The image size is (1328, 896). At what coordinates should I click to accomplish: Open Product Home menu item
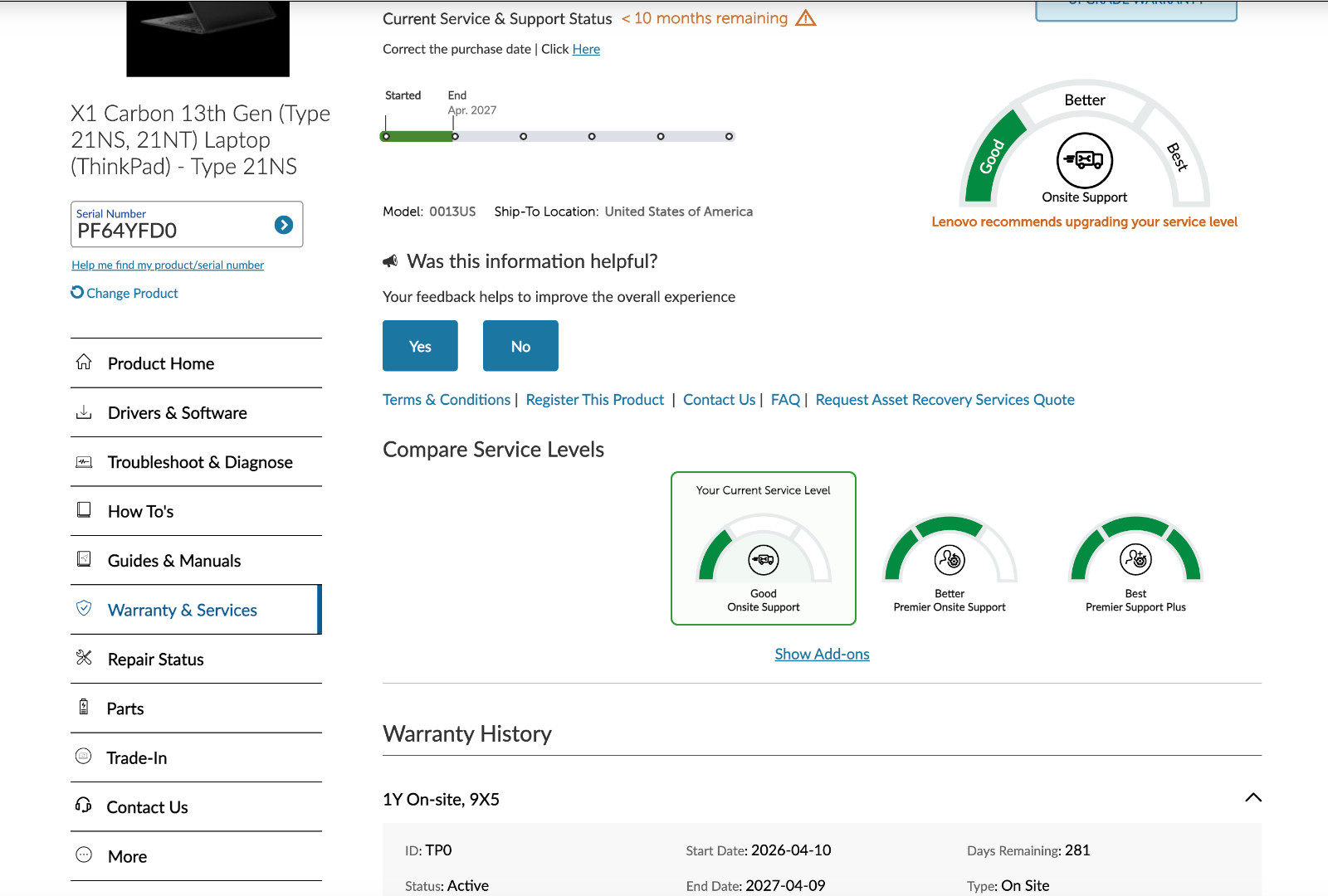point(196,363)
